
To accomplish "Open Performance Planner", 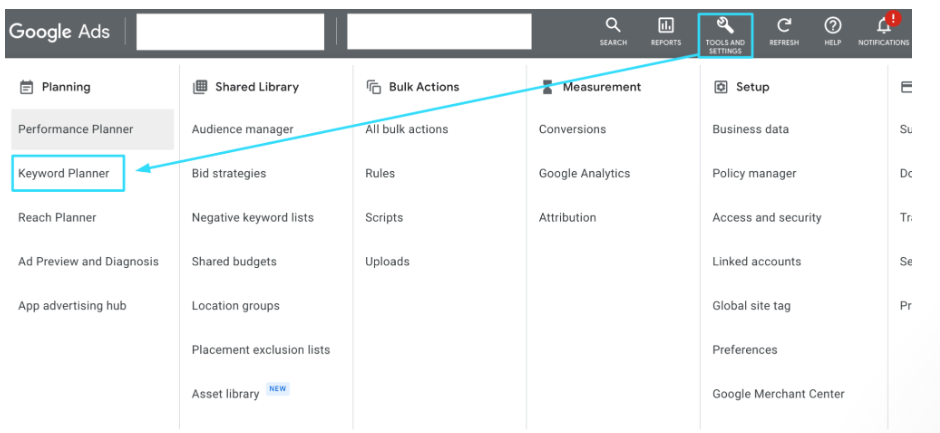I will pyautogui.click(x=92, y=129).
